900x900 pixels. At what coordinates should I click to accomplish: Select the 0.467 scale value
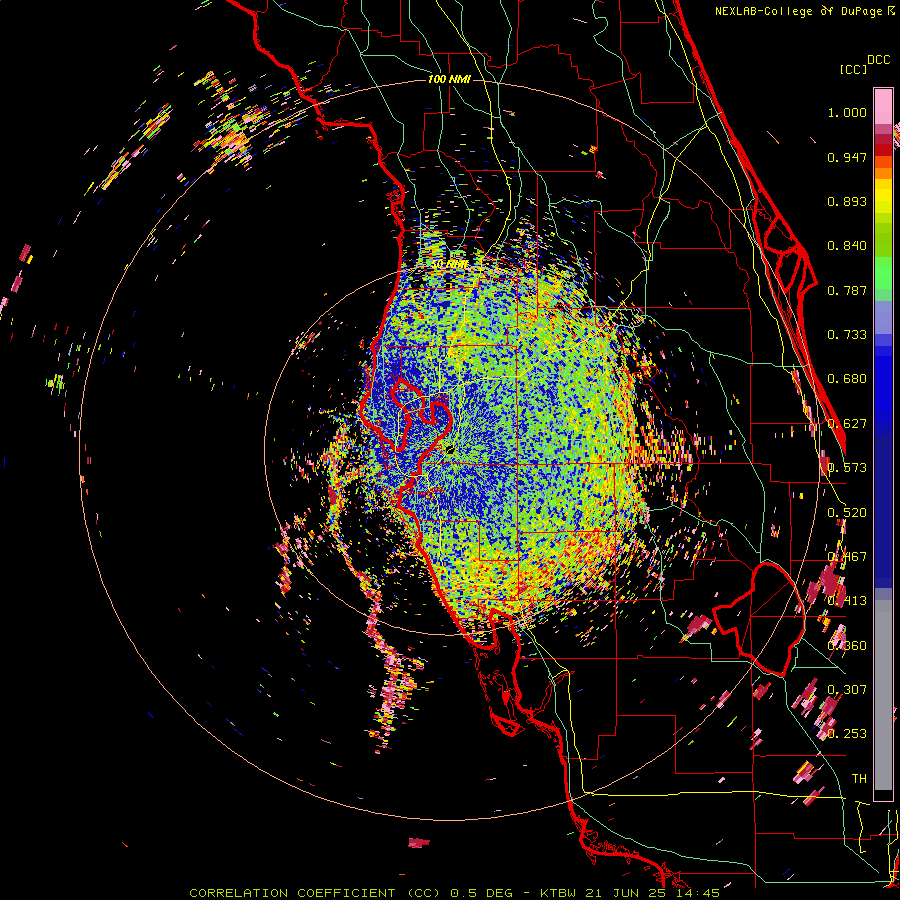point(847,557)
